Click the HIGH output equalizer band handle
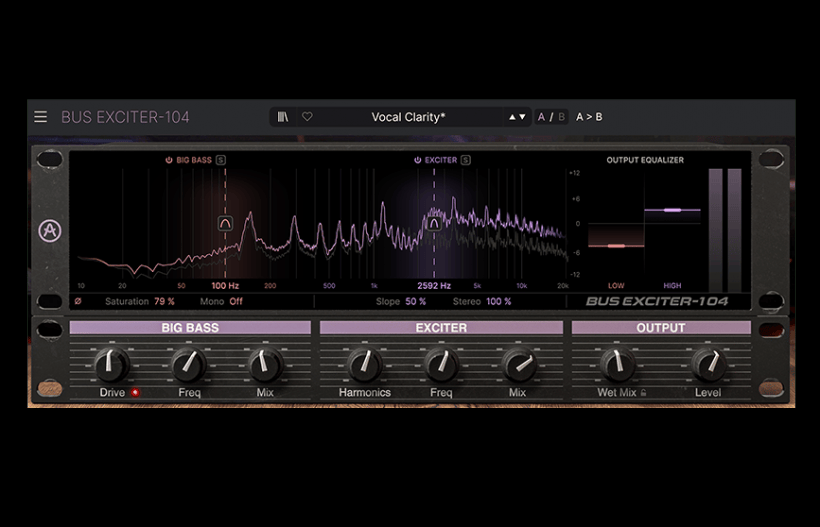820x527 pixels. coord(673,210)
